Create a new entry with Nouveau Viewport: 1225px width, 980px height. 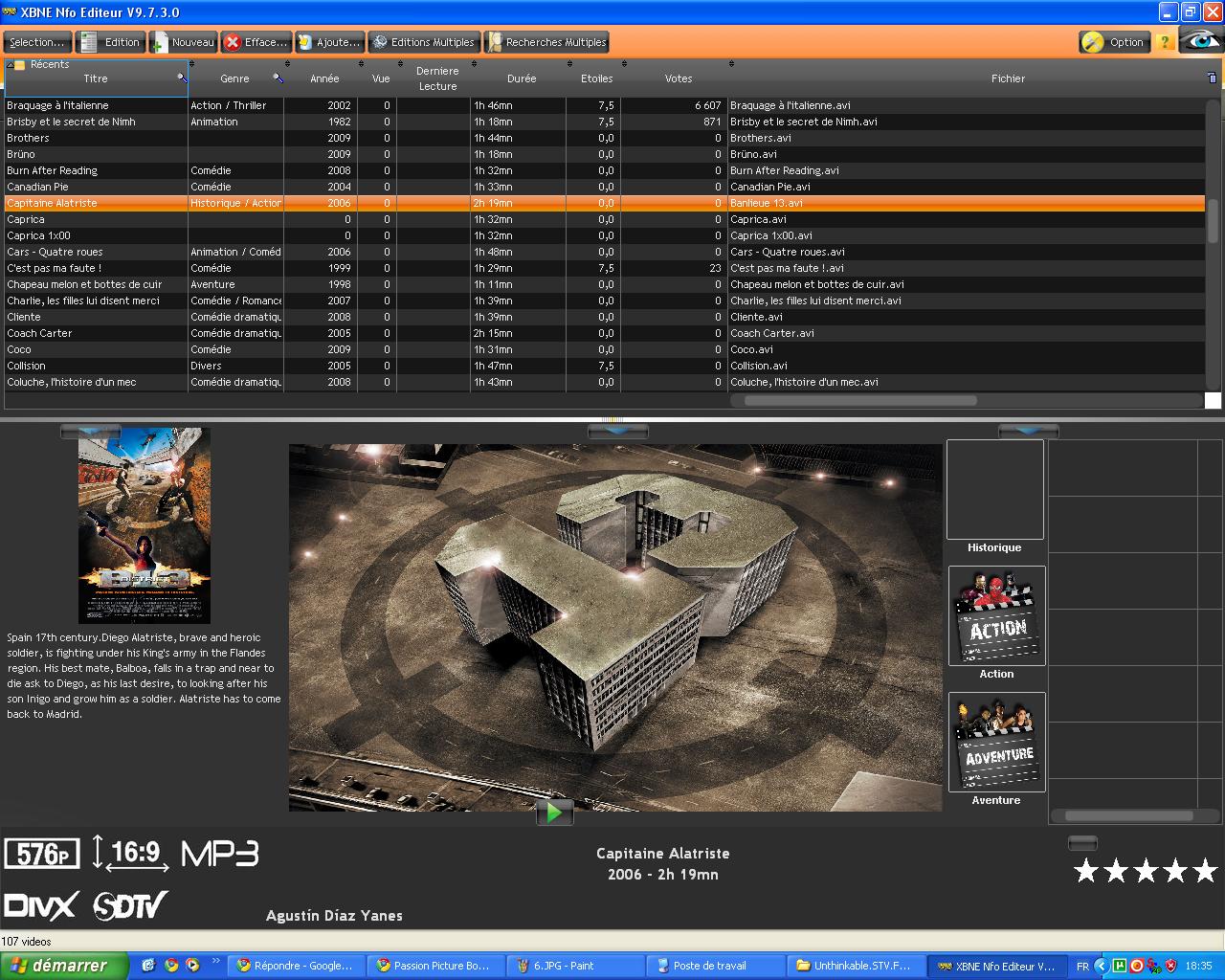click(x=183, y=42)
